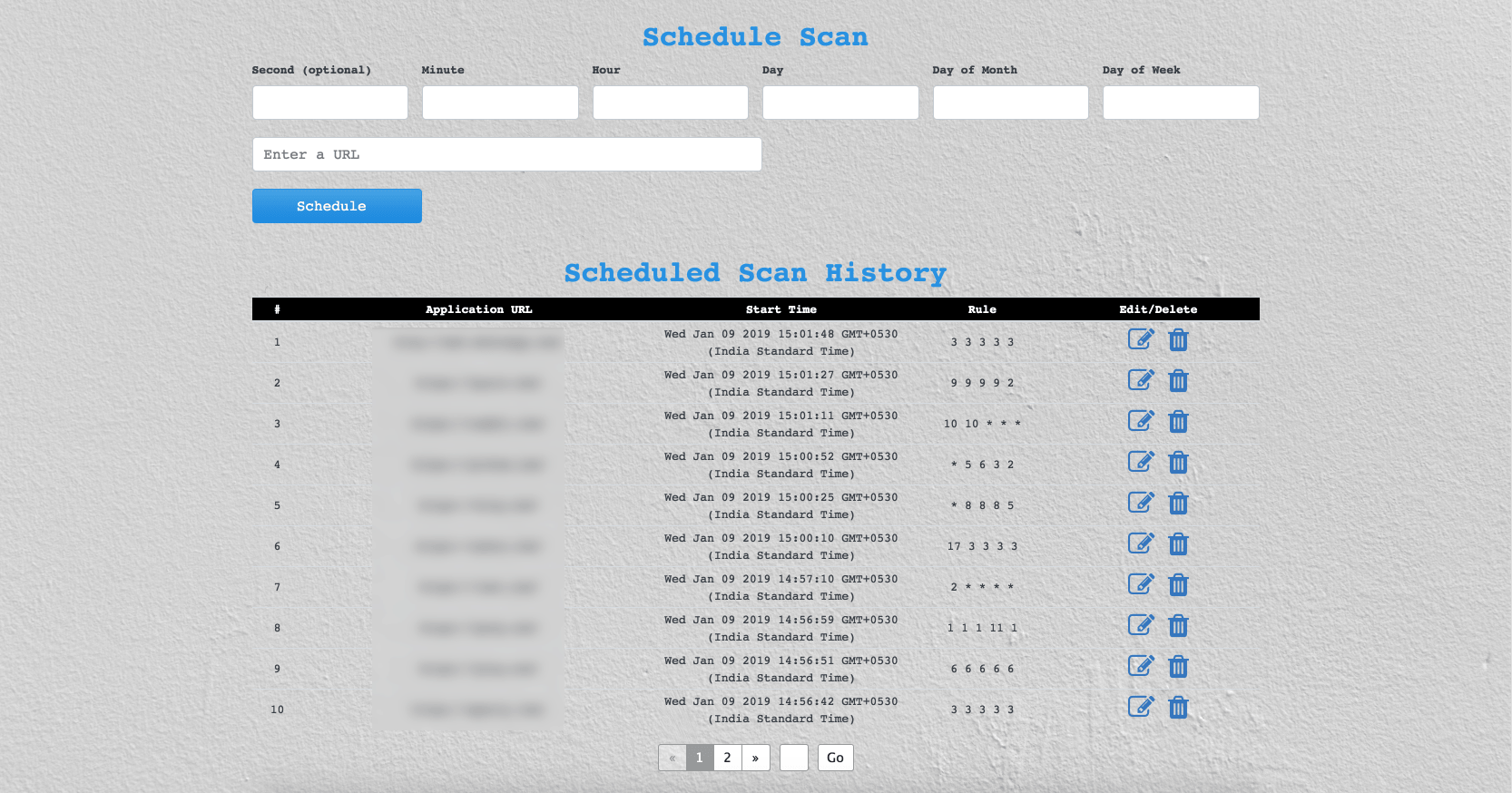The image size is (1512, 793).
Task: Click the Application URL column header
Action: (x=479, y=309)
